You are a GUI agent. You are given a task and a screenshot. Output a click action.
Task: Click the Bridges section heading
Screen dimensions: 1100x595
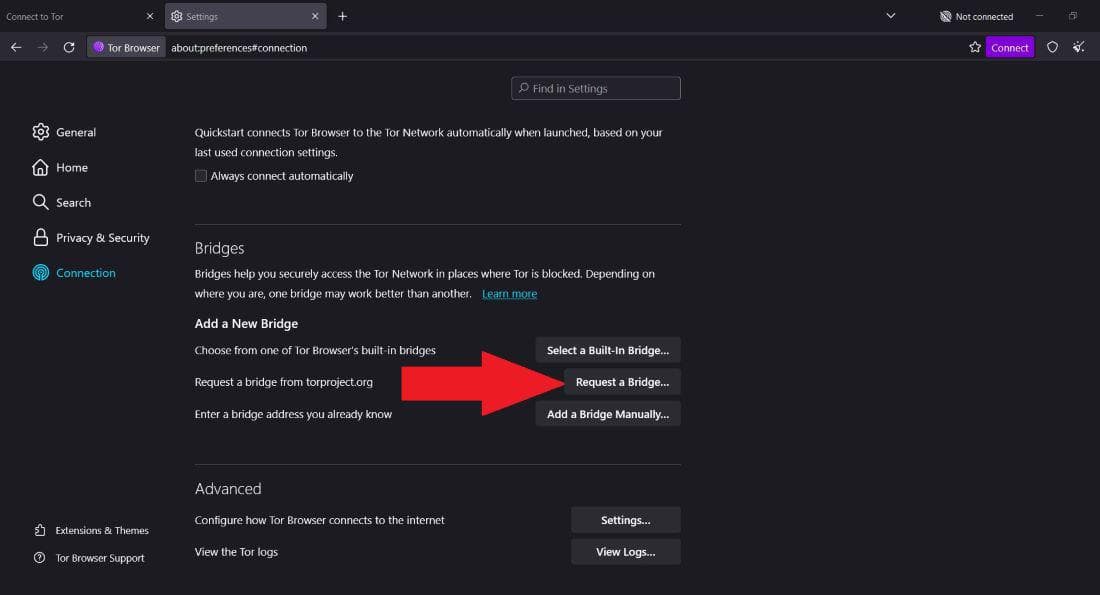pyautogui.click(x=219, y=248)
